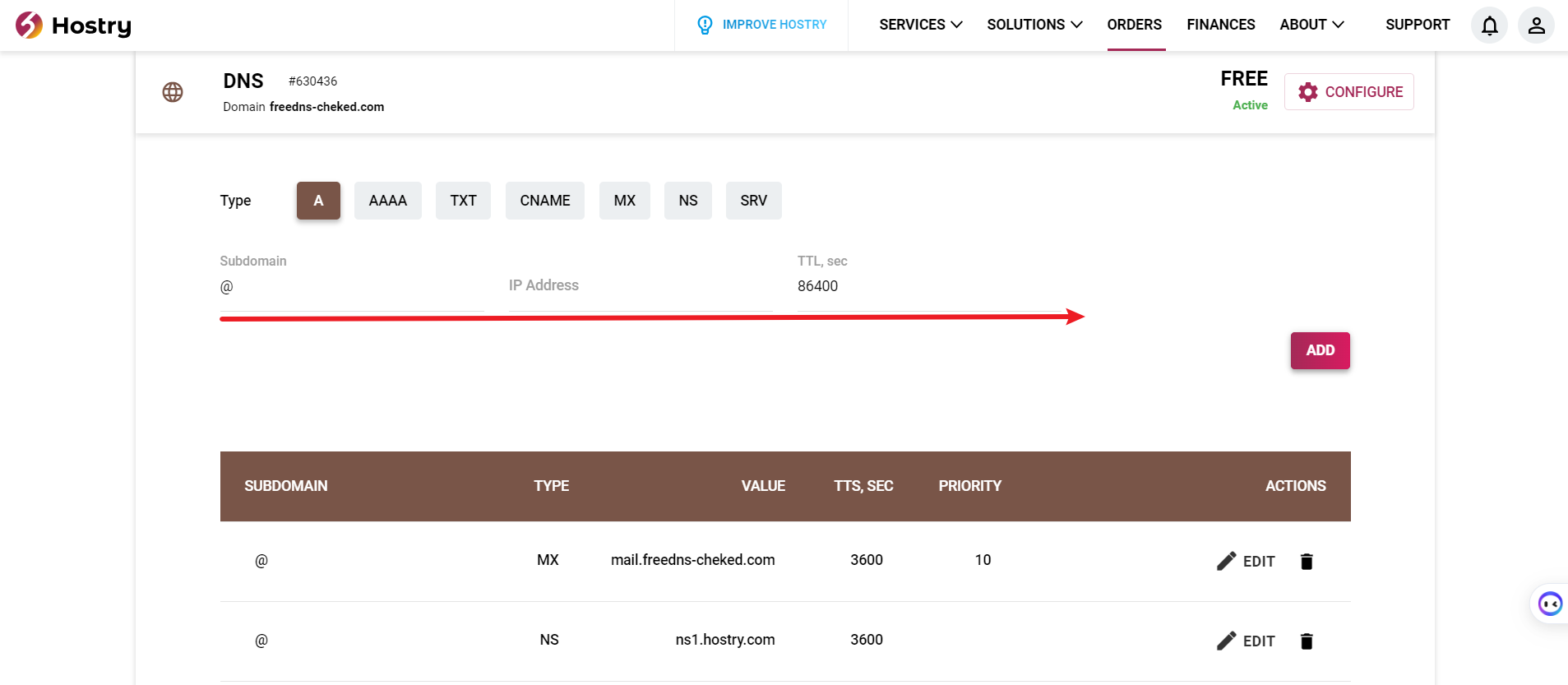This screenshot has height=685, width=1568.
Task: Select the TXT record type
Action: tap(463, 201)
